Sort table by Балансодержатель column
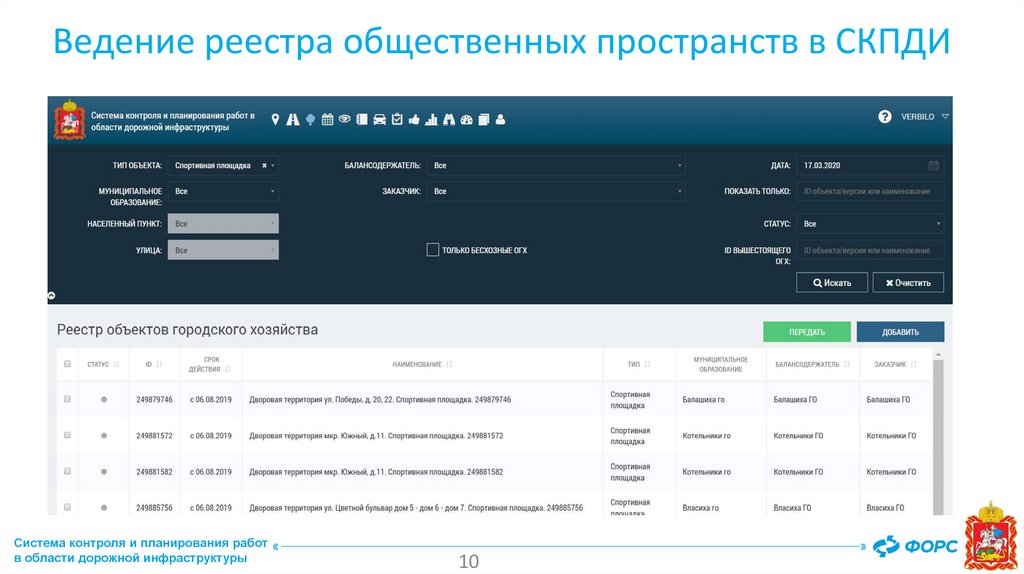This screenshot has height=574, width=1024. pos(847,364)
